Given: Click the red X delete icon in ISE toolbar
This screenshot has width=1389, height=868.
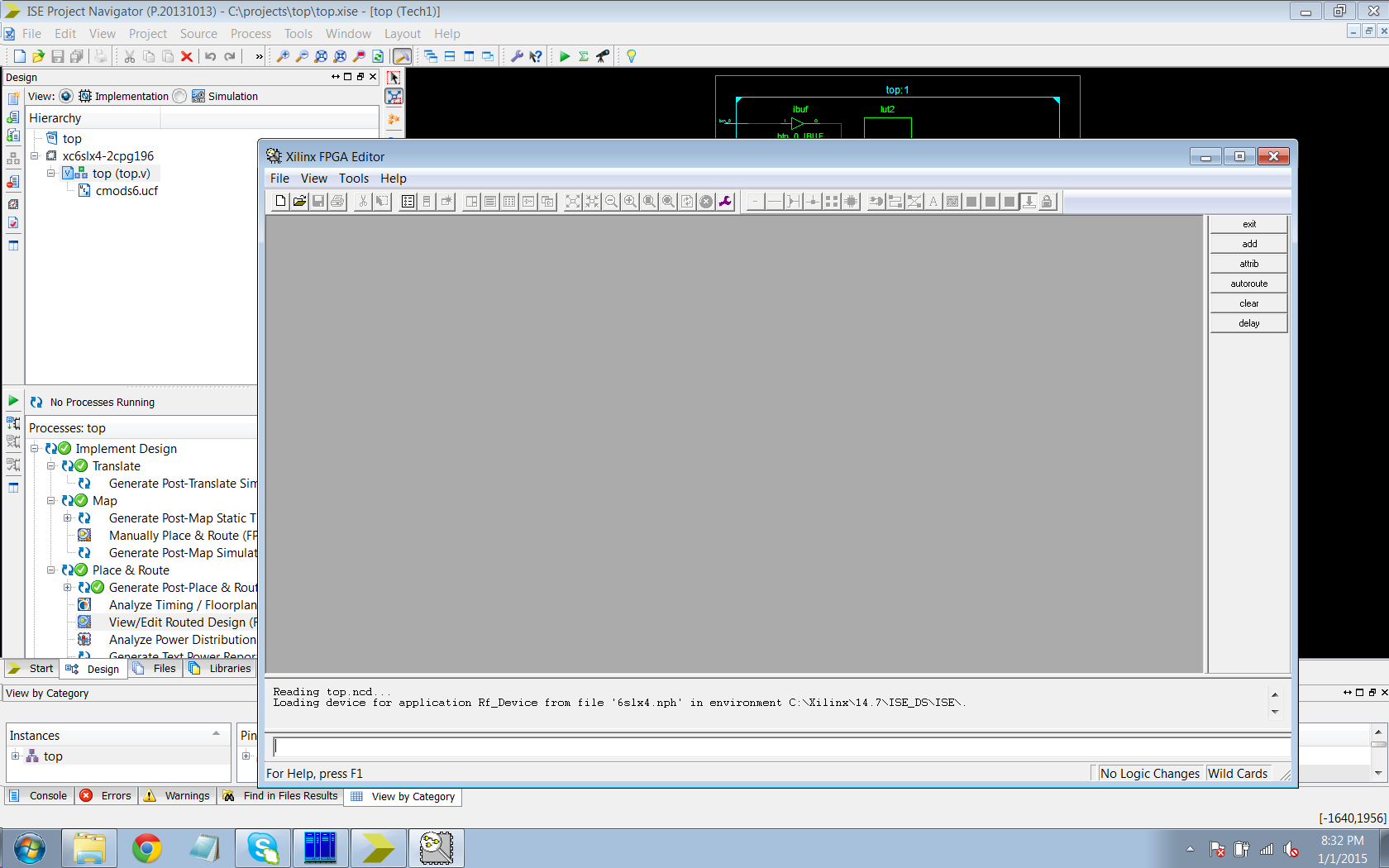Looking at the screenshot, I should tap(187, 56).
